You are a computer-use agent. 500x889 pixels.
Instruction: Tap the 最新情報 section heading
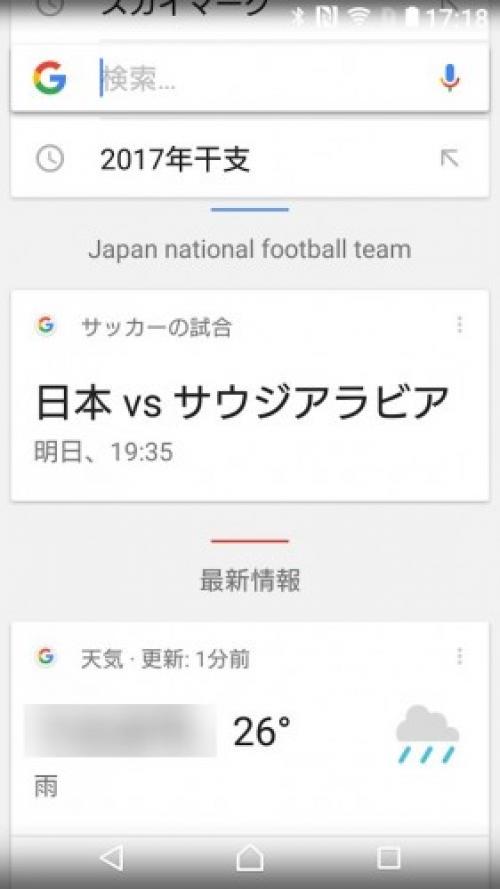pyautogui.click(x=250, y=580)
